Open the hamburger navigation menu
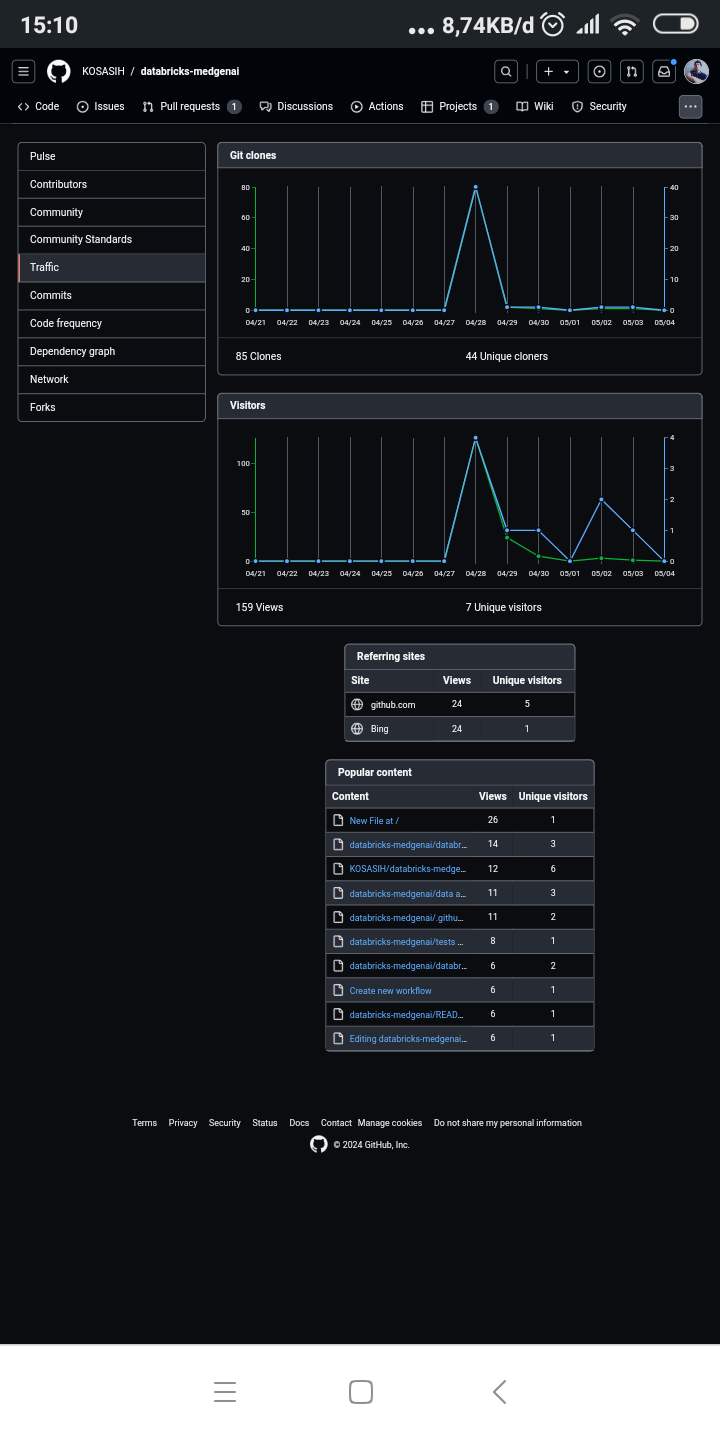Image resolution: width=720 pixels, height=1440 pixels. coord(24,71)
